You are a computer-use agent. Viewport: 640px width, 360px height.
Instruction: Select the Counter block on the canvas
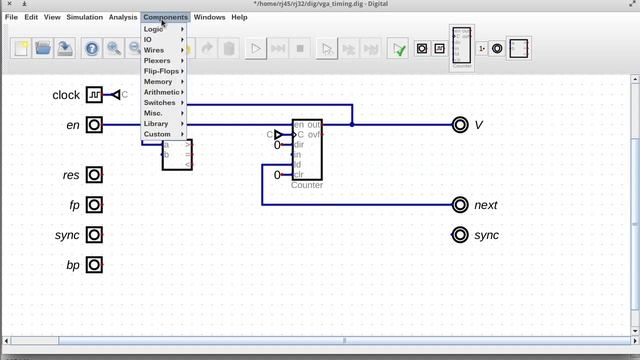(307, 150)
